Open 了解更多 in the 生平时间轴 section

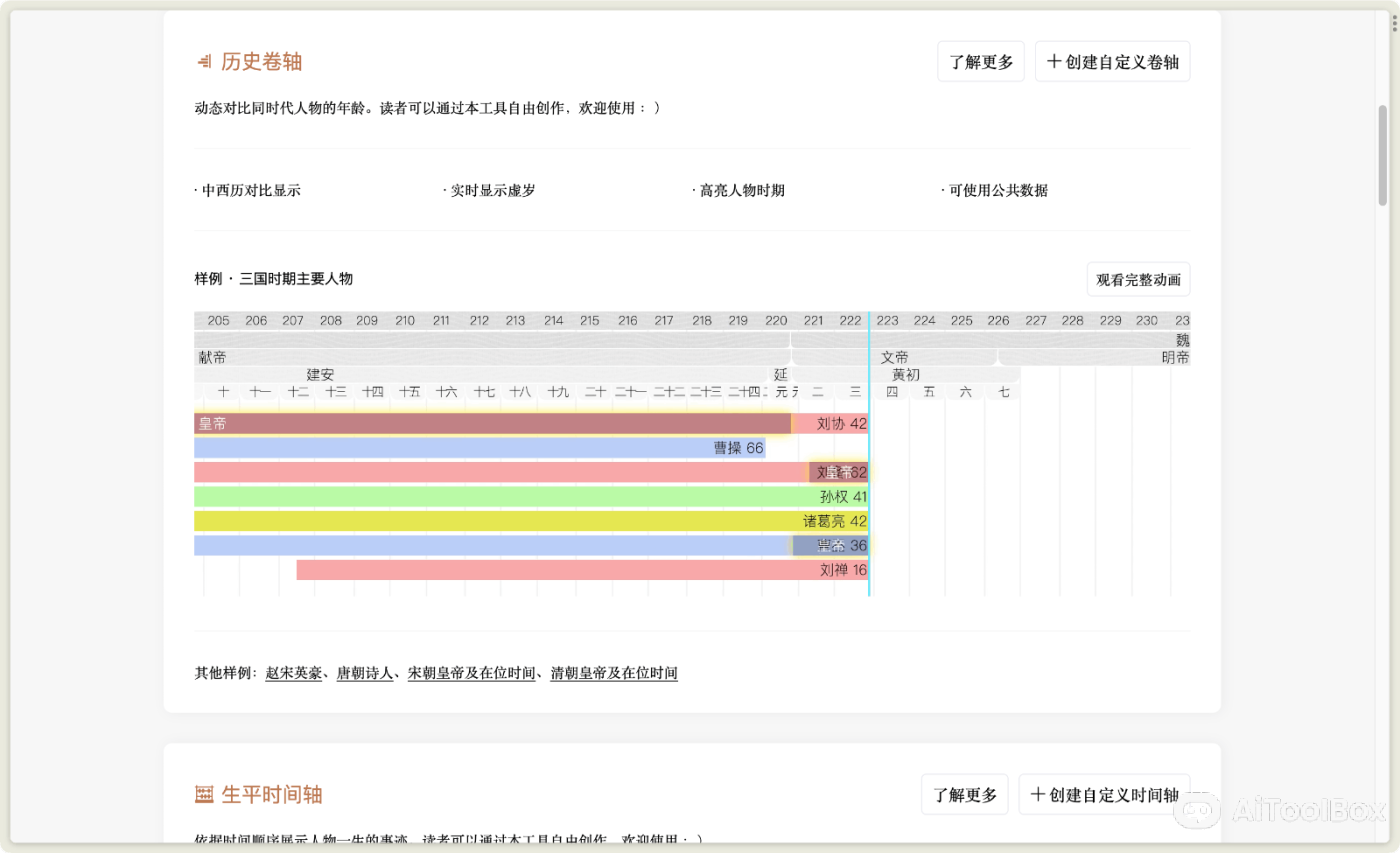[964, 794]
